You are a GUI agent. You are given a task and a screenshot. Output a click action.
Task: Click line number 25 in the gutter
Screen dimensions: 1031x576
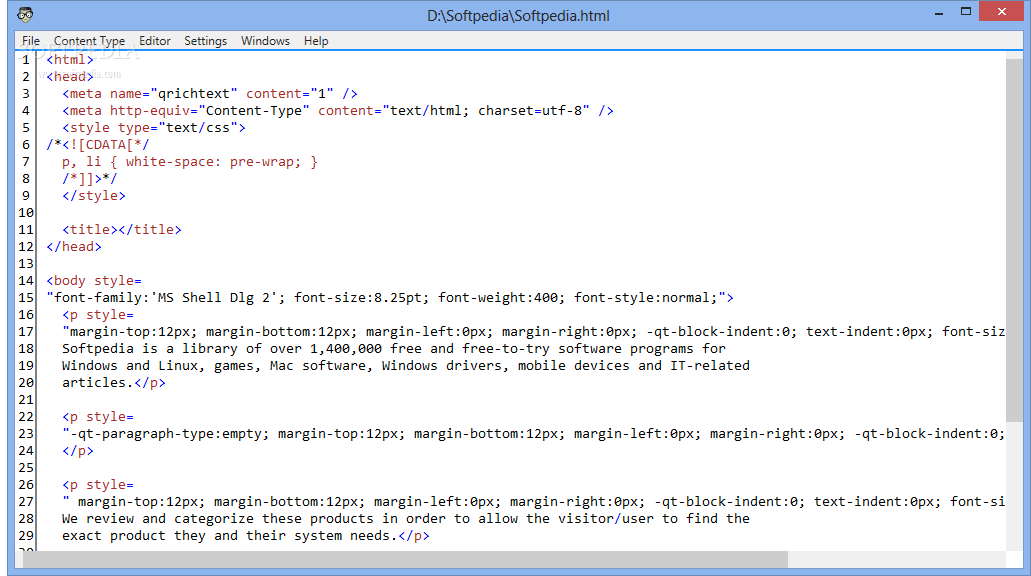[26, 468]
